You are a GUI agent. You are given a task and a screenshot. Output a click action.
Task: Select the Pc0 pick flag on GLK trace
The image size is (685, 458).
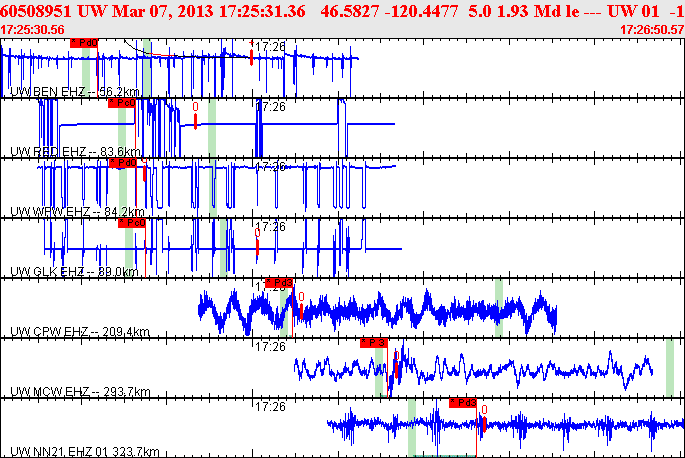coord(132,223)
